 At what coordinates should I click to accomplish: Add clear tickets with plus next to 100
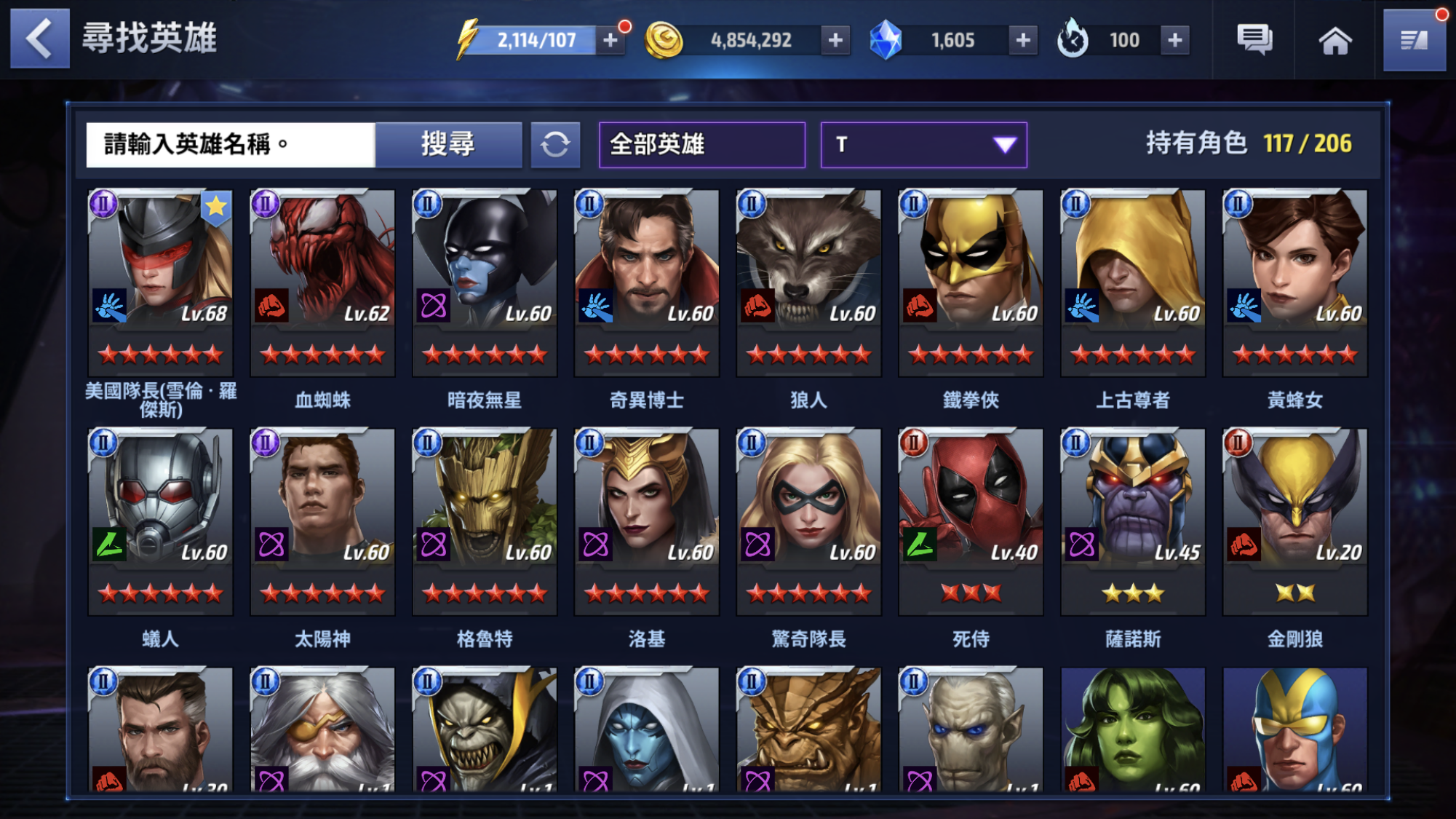click(1174, 40)
